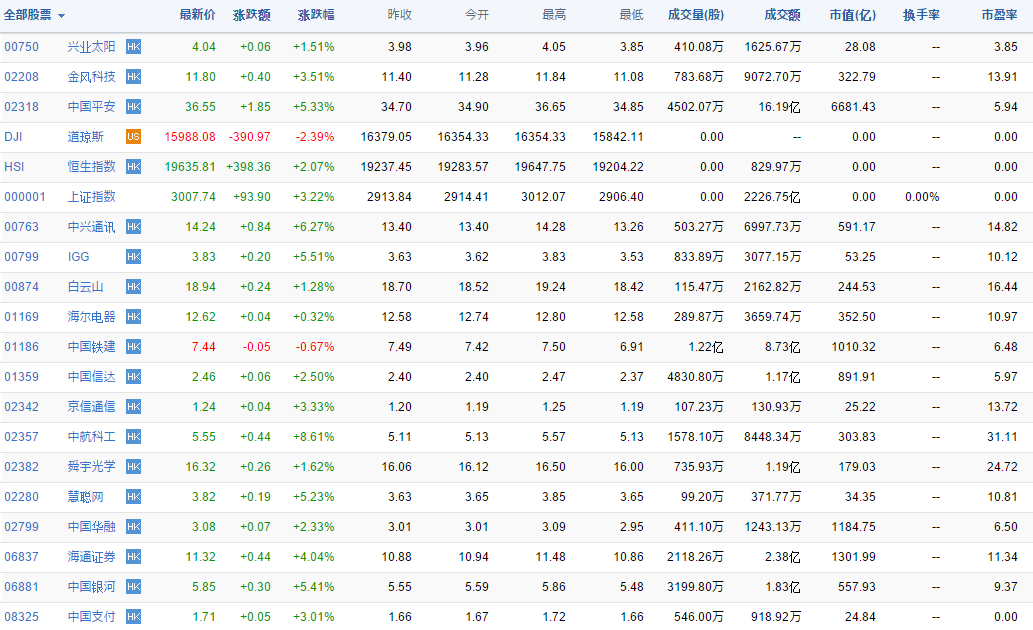Open the 白云山 stock name link
The image size is (1033, 630).
(x=86, y=287)
